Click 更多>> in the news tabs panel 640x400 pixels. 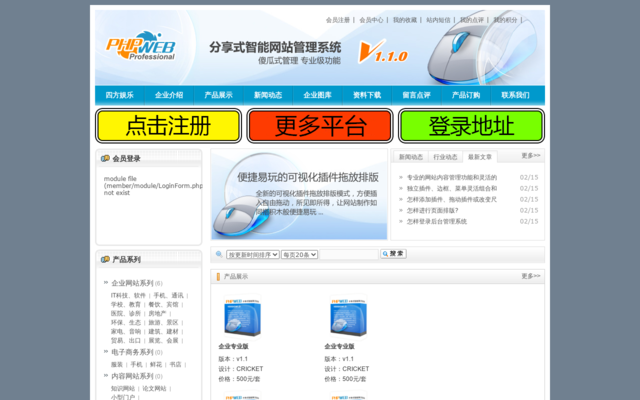[x=531, y=156]
